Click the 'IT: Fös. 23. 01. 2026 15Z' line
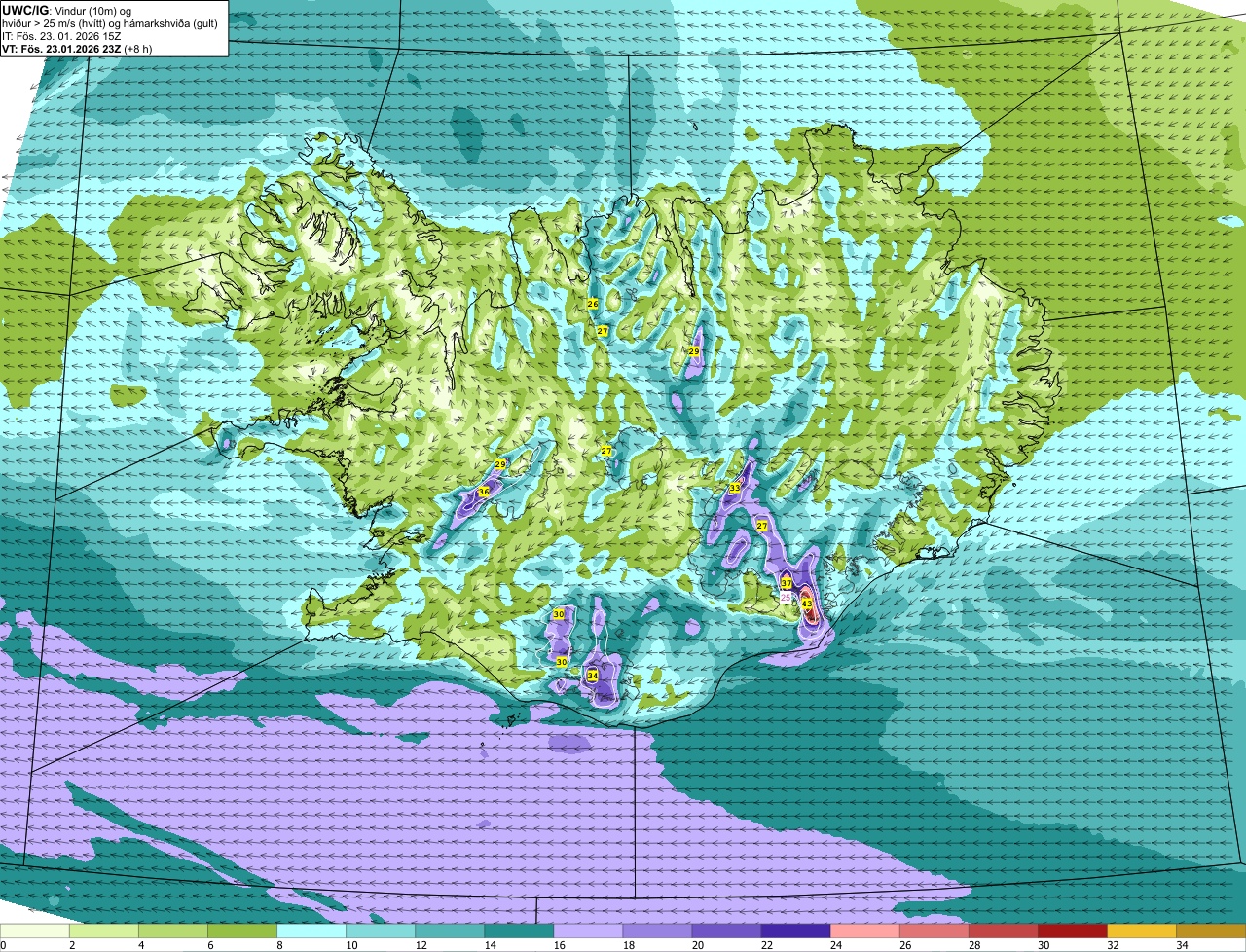This screenshot has width=1246, height=952. click(x=61, y=35)
